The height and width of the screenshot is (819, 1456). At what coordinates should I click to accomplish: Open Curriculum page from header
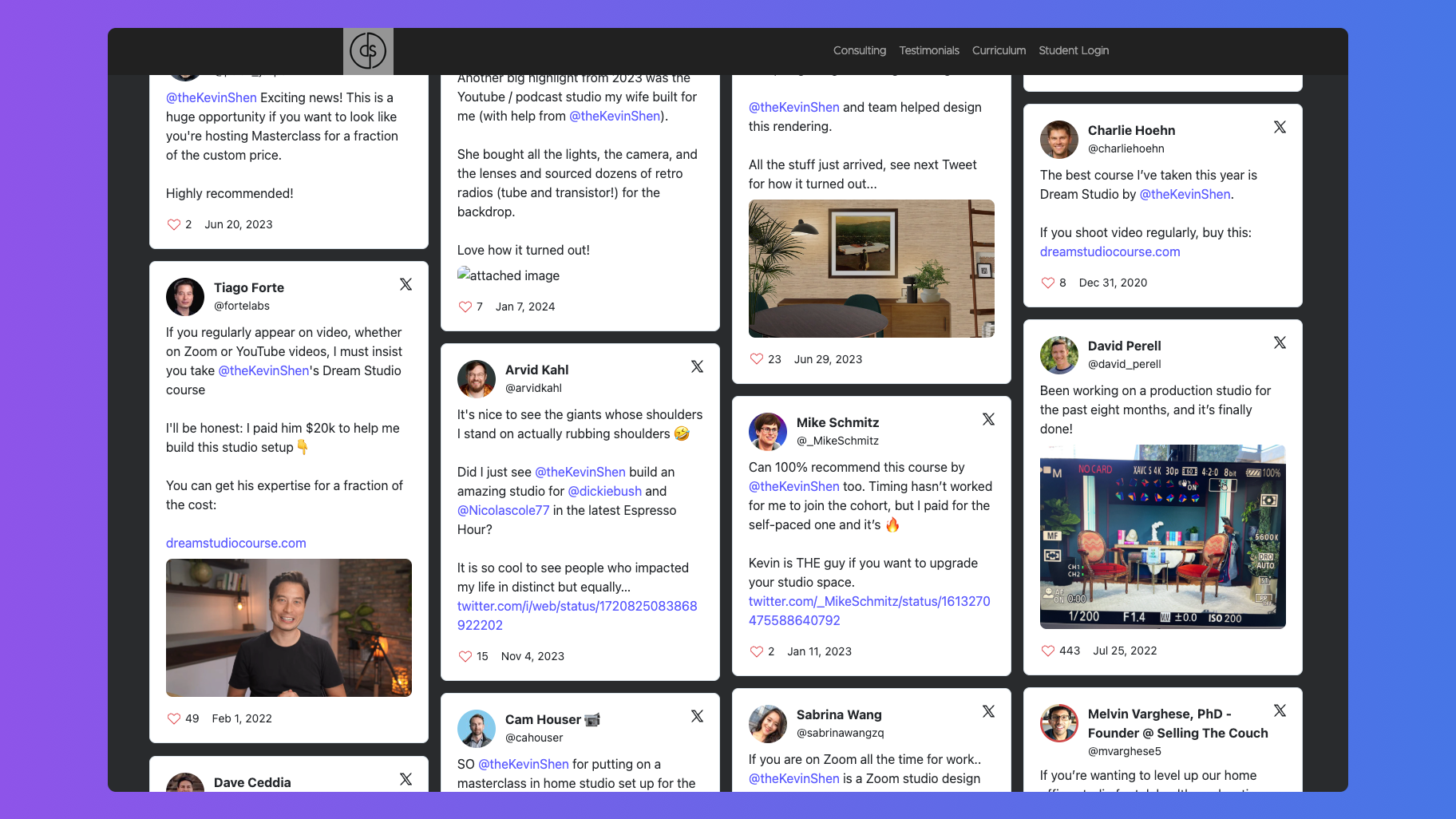(999, 50)
